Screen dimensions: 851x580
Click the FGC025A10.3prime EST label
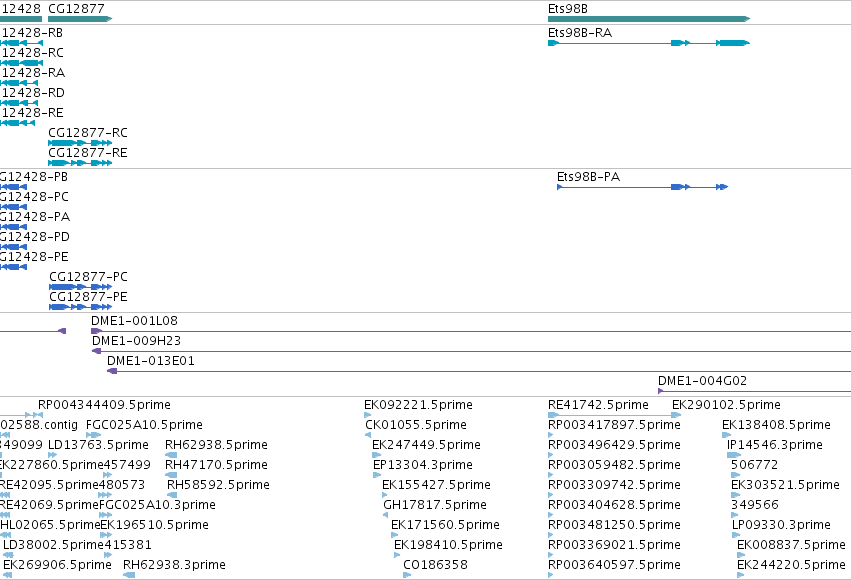coord(157,505)
